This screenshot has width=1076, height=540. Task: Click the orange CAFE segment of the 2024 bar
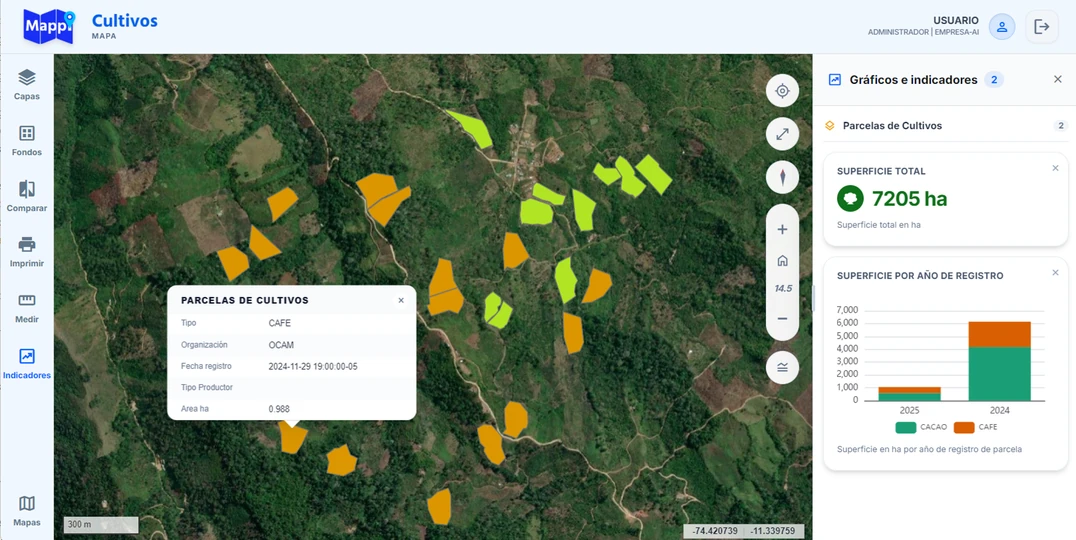point(1000,334)
